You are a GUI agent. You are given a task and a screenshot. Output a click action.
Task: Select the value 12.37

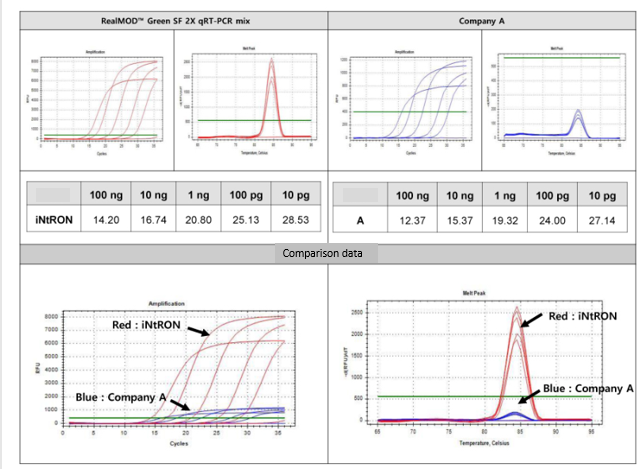[x=412, y=221]
